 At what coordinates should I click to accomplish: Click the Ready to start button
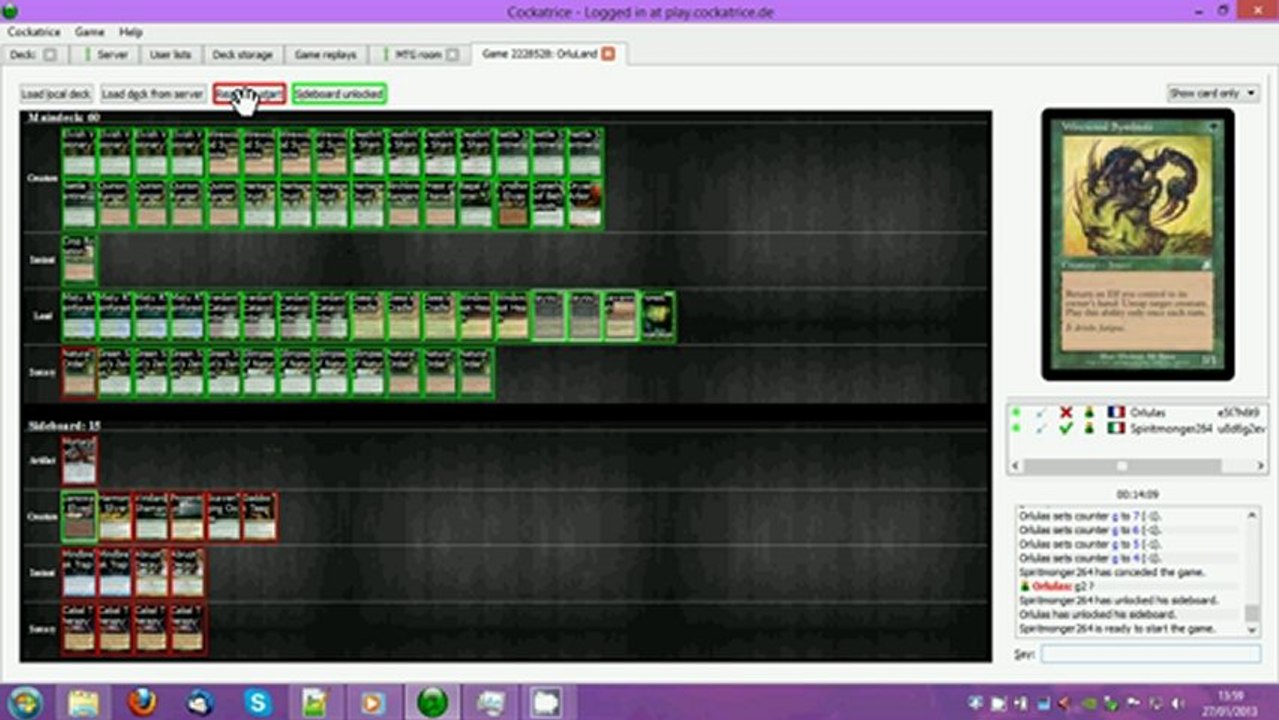click(x=250, y=94)
